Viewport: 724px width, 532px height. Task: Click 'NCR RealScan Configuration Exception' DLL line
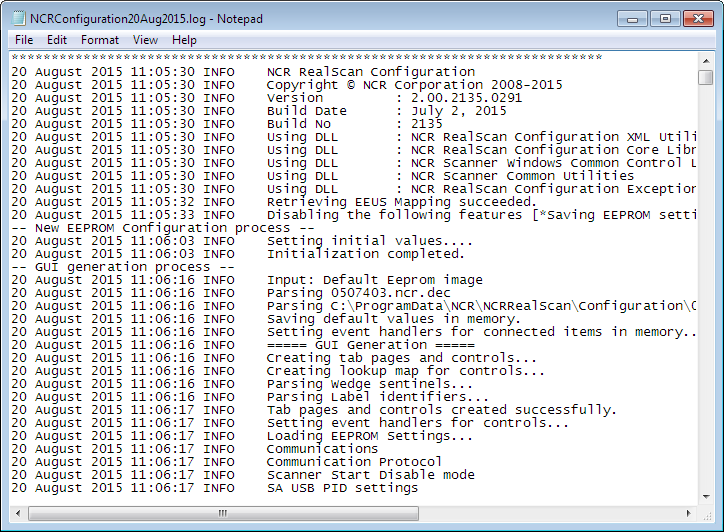(554, 189)
